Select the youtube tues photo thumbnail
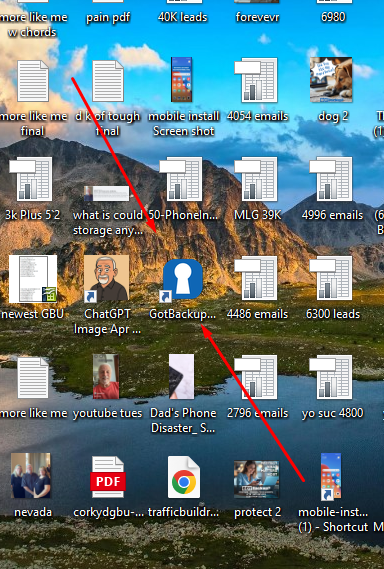 (106, 377)
